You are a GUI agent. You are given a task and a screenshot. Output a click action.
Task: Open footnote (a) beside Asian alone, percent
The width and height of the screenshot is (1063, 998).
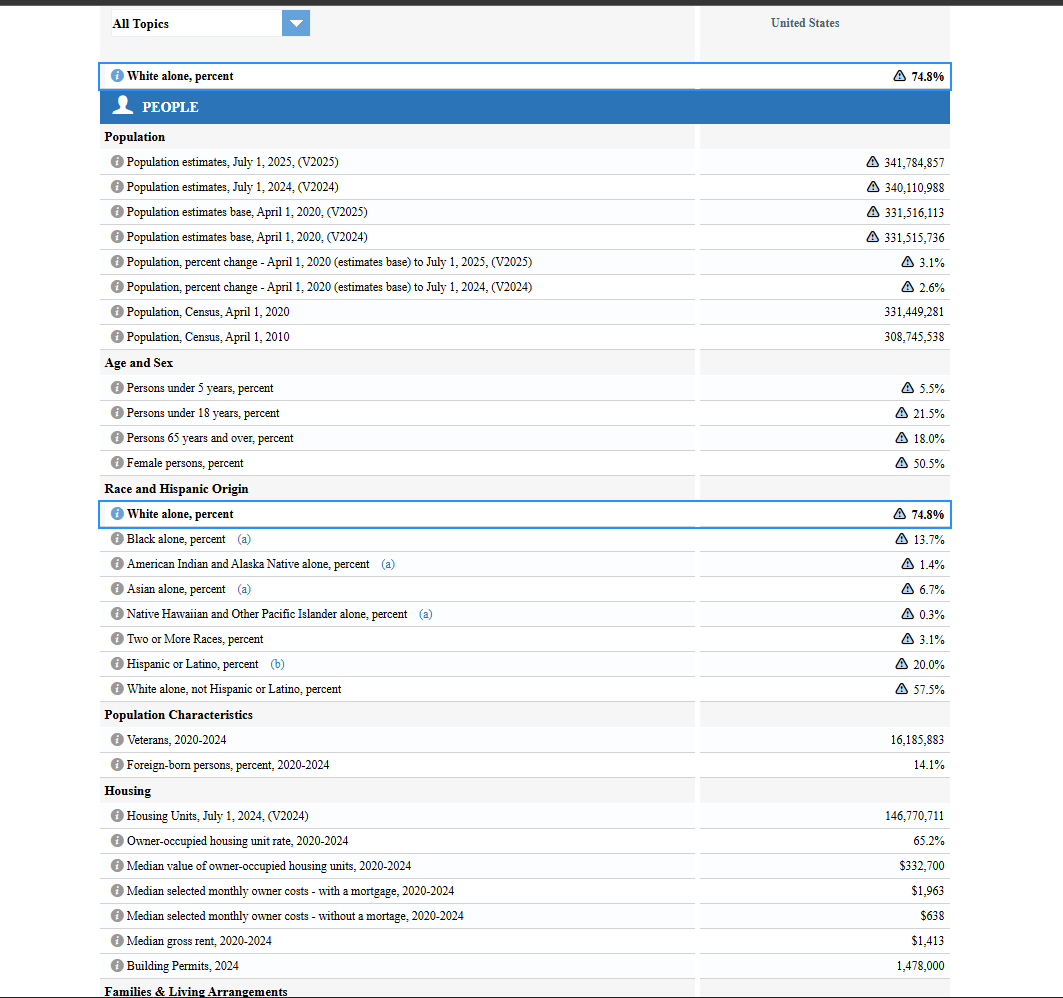click(244, 589)
